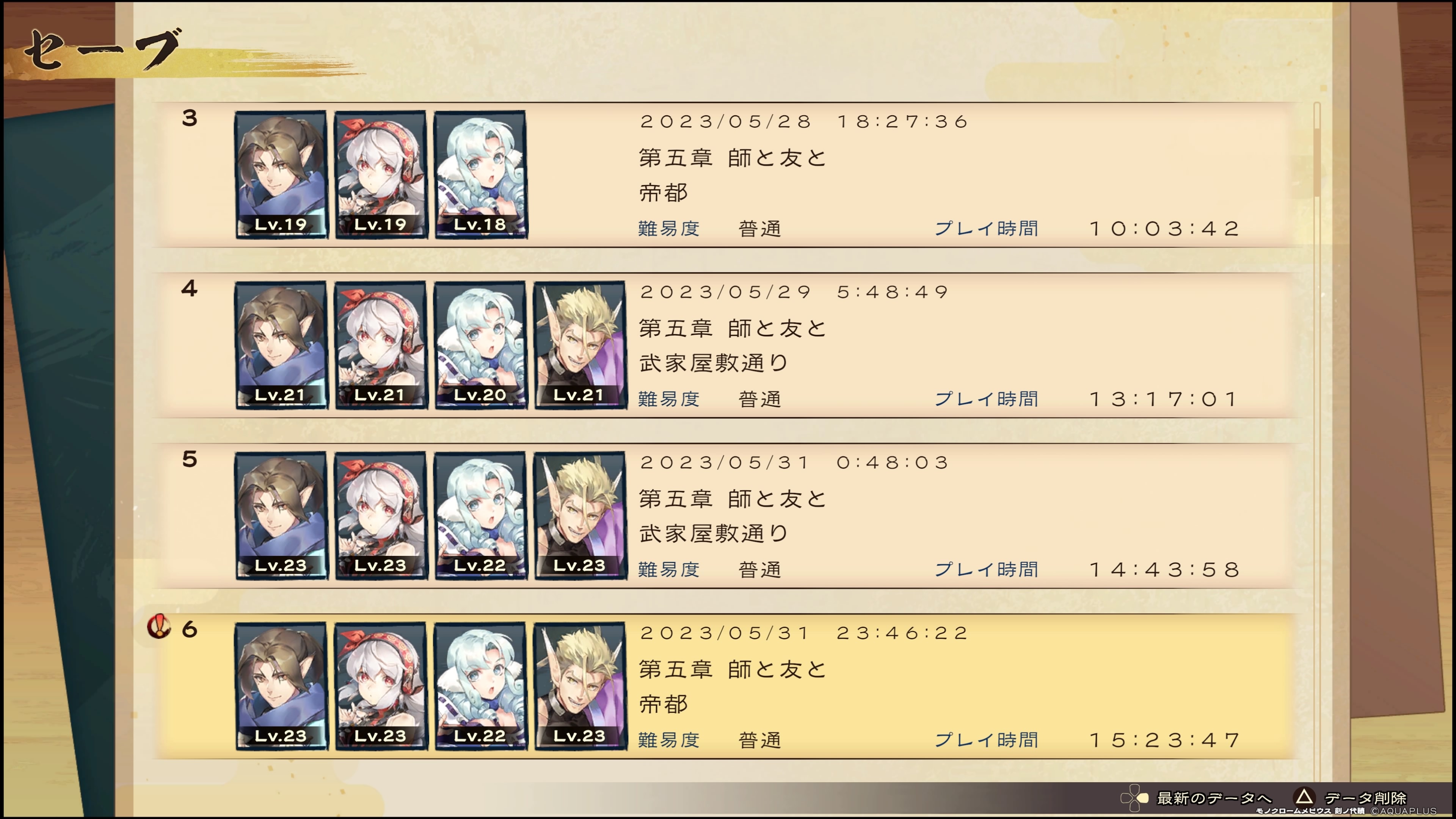Click the brown-haired man Lv.19 portrait in slot 3
This screenshot has height=819, width=1456.
[281, 174]
